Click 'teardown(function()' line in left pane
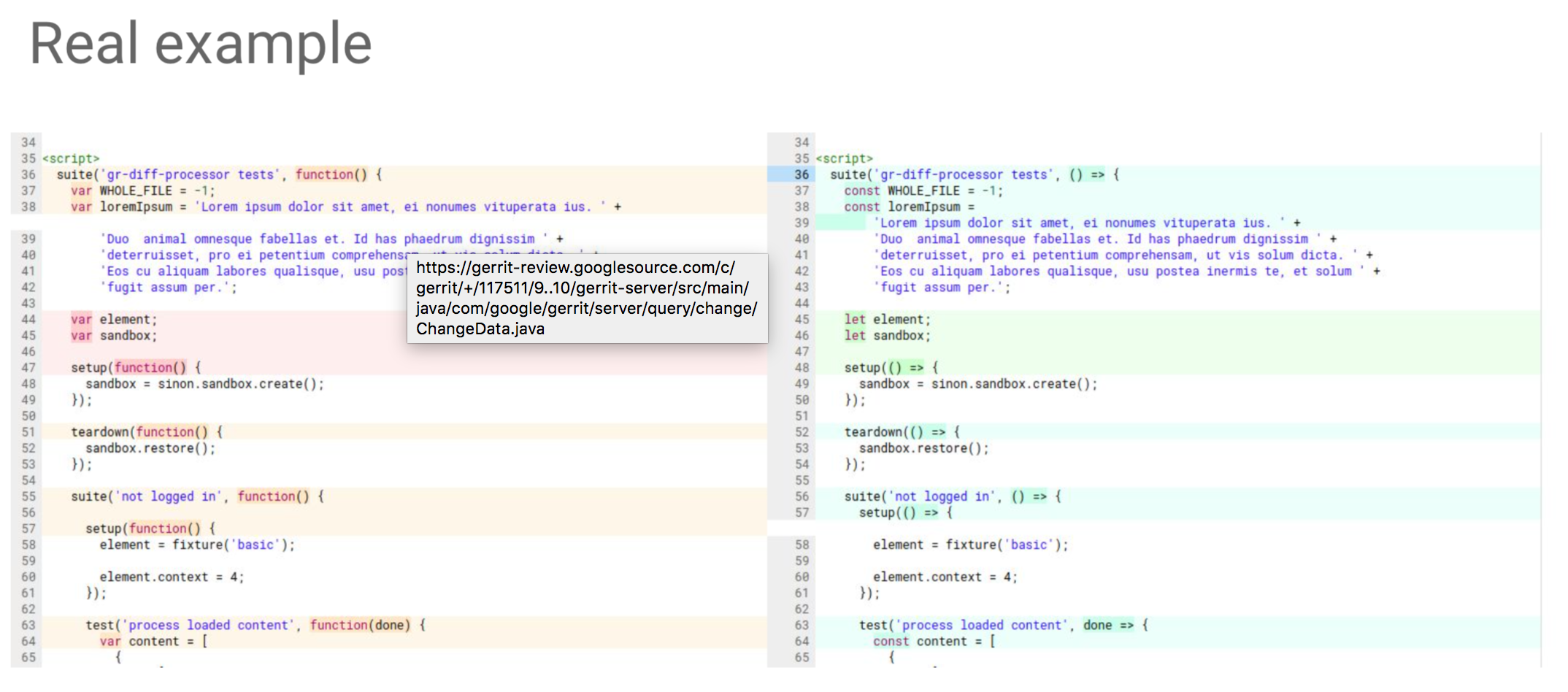Image resolution: width=1568 pixels, height=692 pixels. pyautogui.click(x=147, y=431)
